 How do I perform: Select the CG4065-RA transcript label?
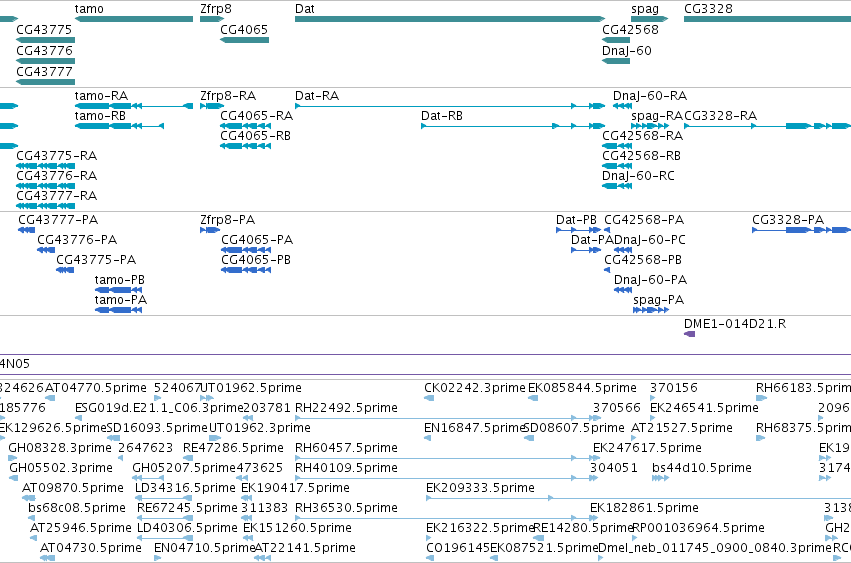pyautogui.click(x=256, y=116)
